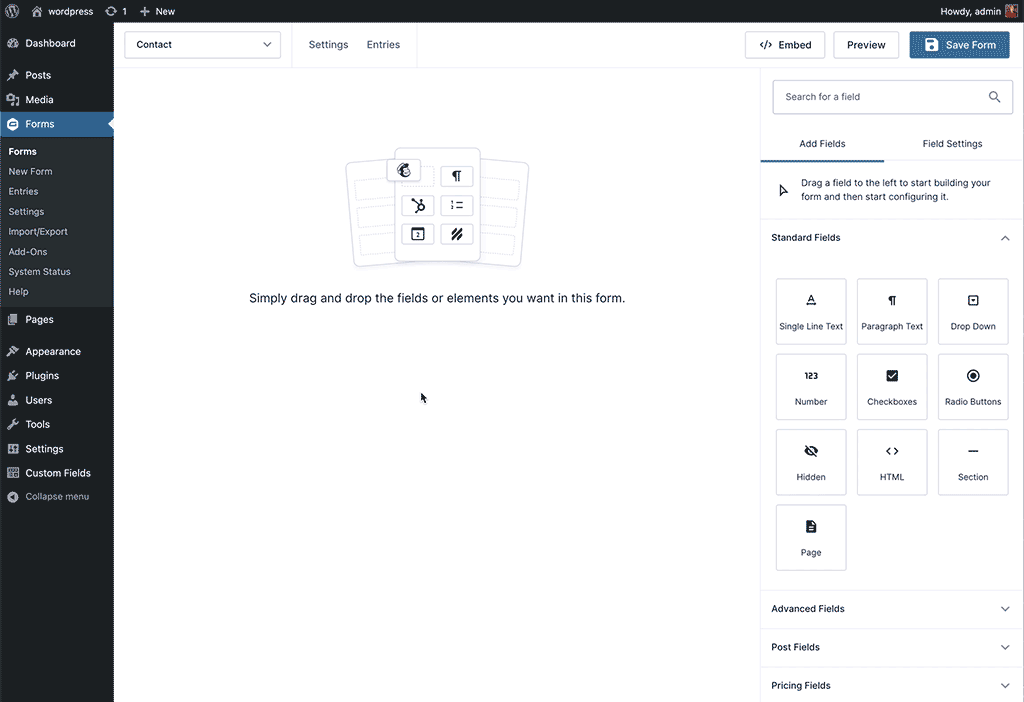Add a Number field
The image size is (1024, 702).
[x=810, y=387]
